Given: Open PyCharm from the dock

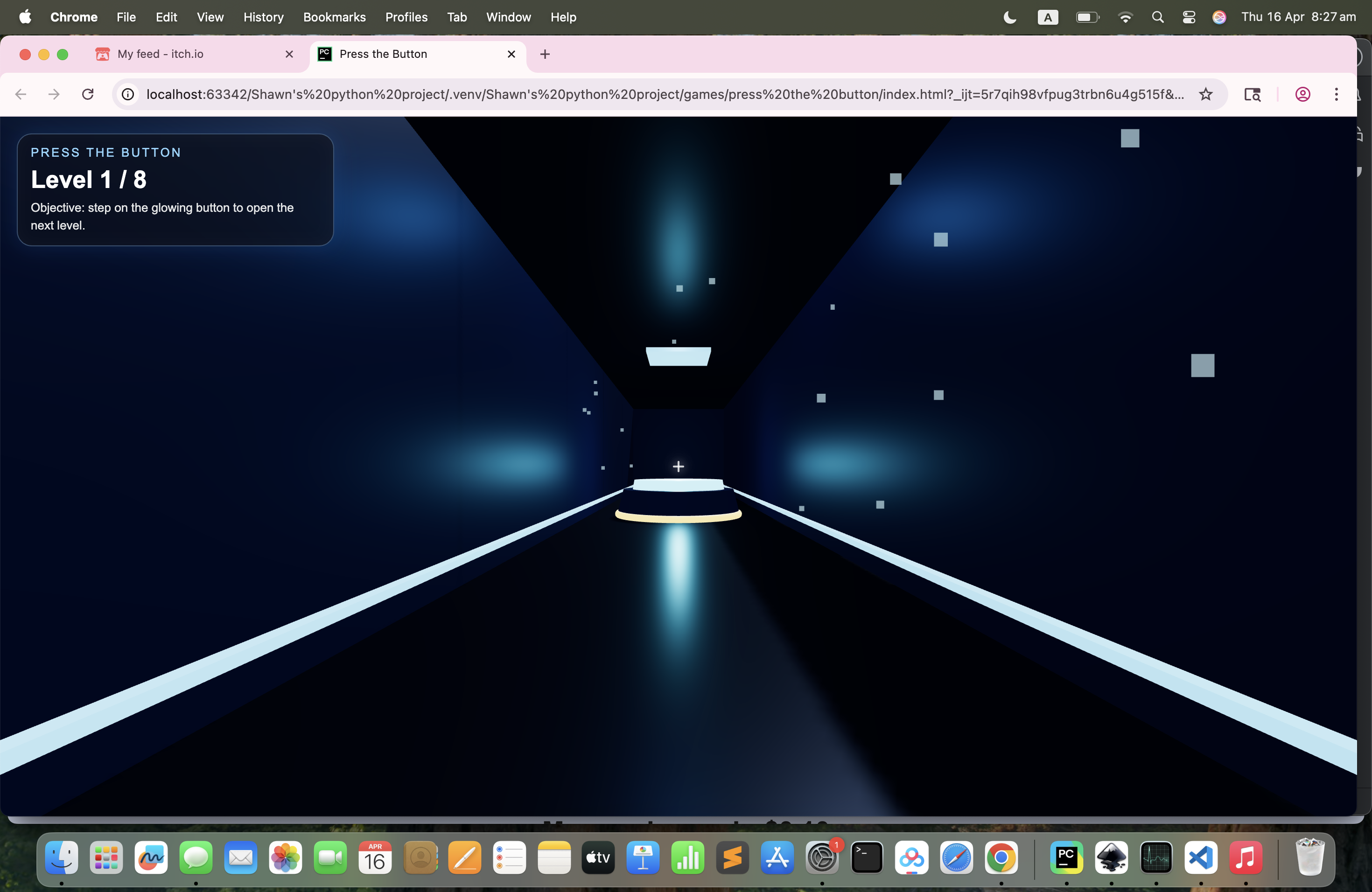Looking at the screenshot, I should tap(1066, 857).
